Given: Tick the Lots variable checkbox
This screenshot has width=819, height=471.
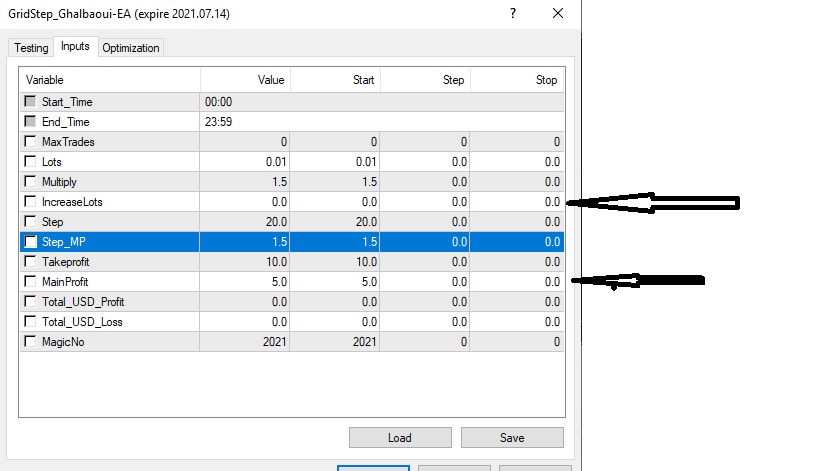Looking at the screenshot, I should coord(31,162).
